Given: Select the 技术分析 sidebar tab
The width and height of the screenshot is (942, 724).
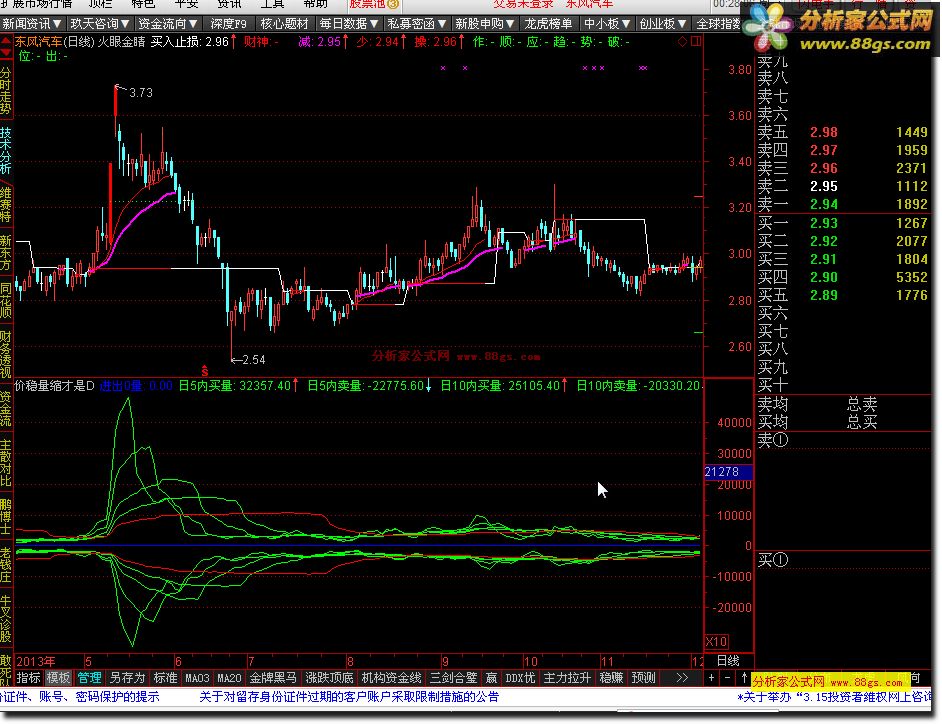Looking at the screenshot, I should pyautogui.click(x=6, y=150).
